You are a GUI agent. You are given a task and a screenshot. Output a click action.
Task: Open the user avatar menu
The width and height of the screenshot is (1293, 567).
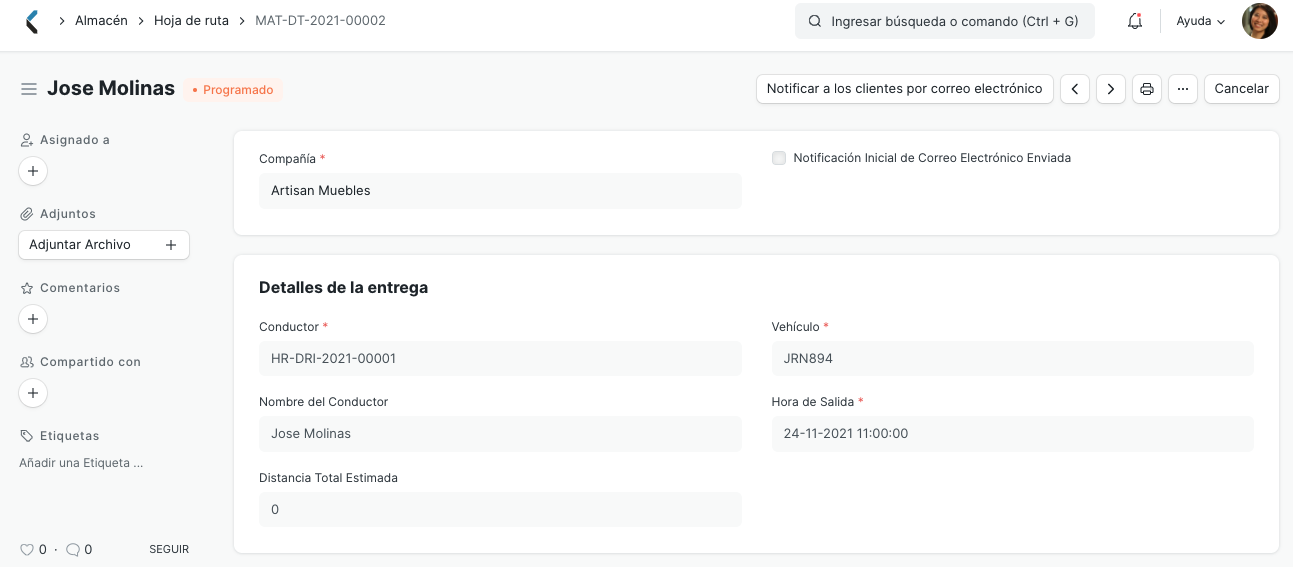(x=1260, y=21)
